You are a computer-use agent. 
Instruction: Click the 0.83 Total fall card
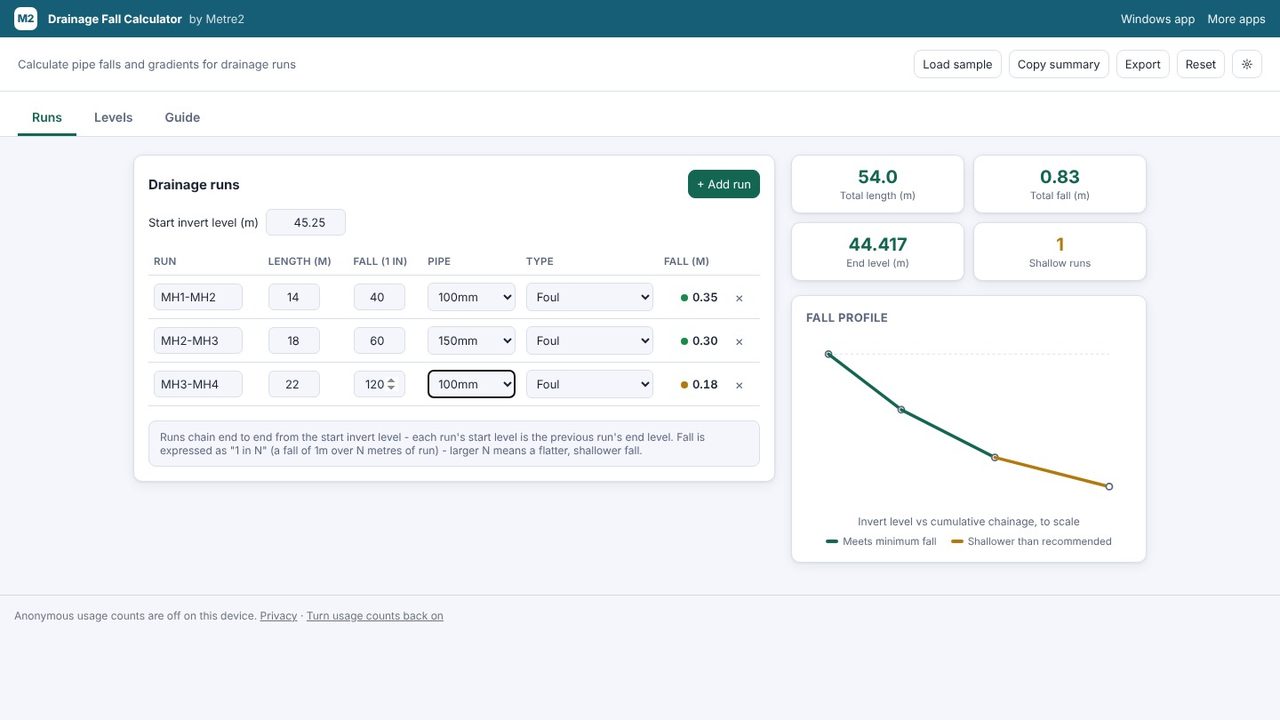coord(1060,184)
